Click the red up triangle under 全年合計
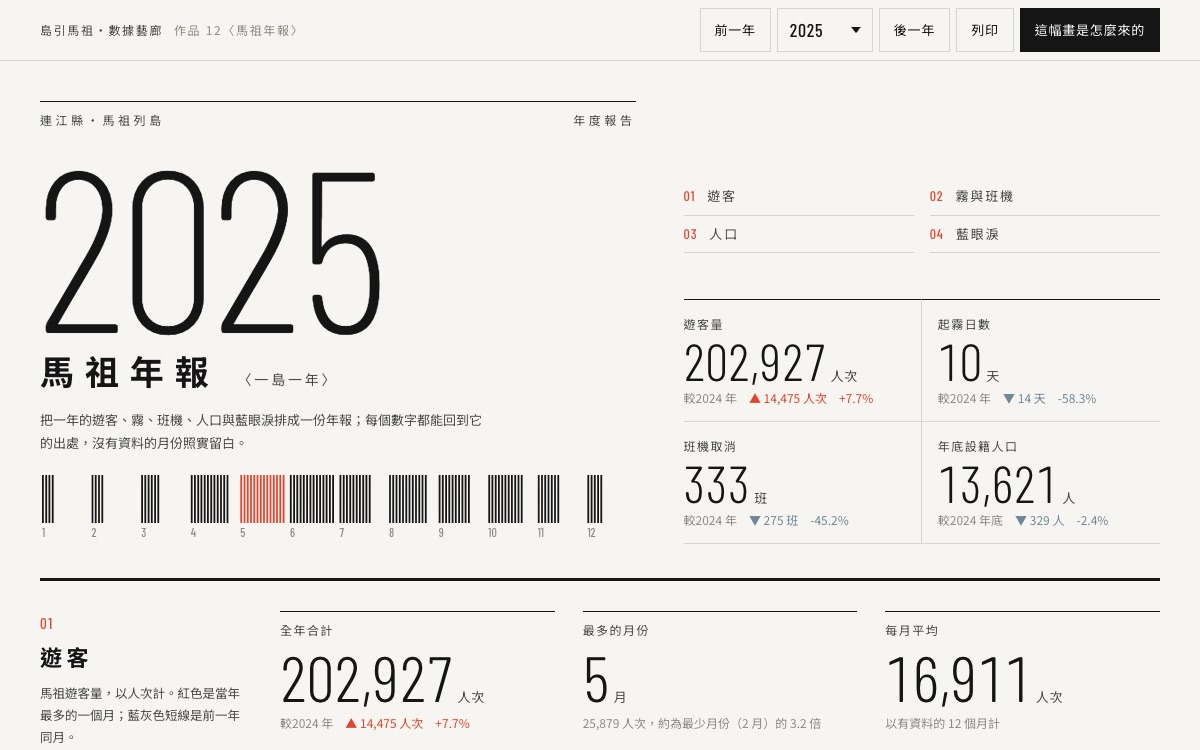 [x=351, y=723]
